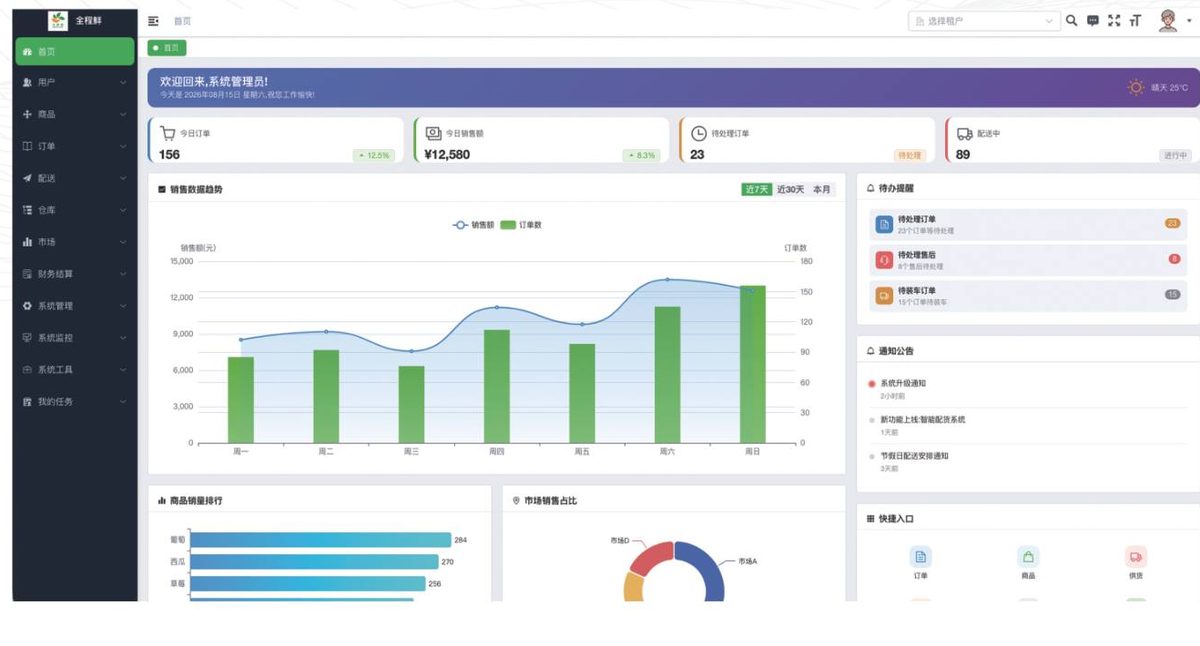Open the 商品 quick entry icon

pyautogui.click(x=1028, y=557)
